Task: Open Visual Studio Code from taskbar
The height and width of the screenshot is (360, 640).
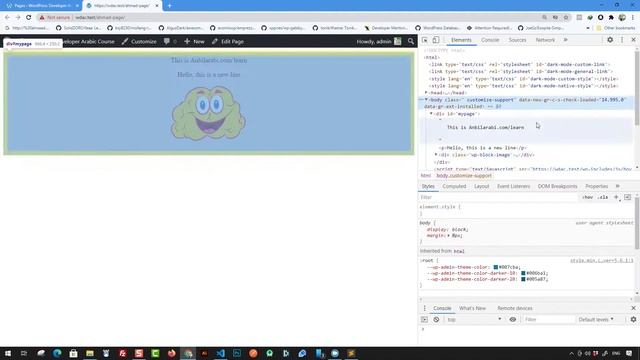Action: pyautogui.click(x=220, y=353)
